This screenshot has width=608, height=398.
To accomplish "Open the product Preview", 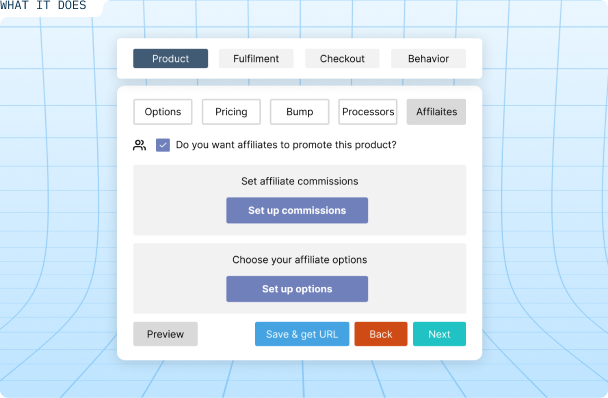I will point(166,334).
